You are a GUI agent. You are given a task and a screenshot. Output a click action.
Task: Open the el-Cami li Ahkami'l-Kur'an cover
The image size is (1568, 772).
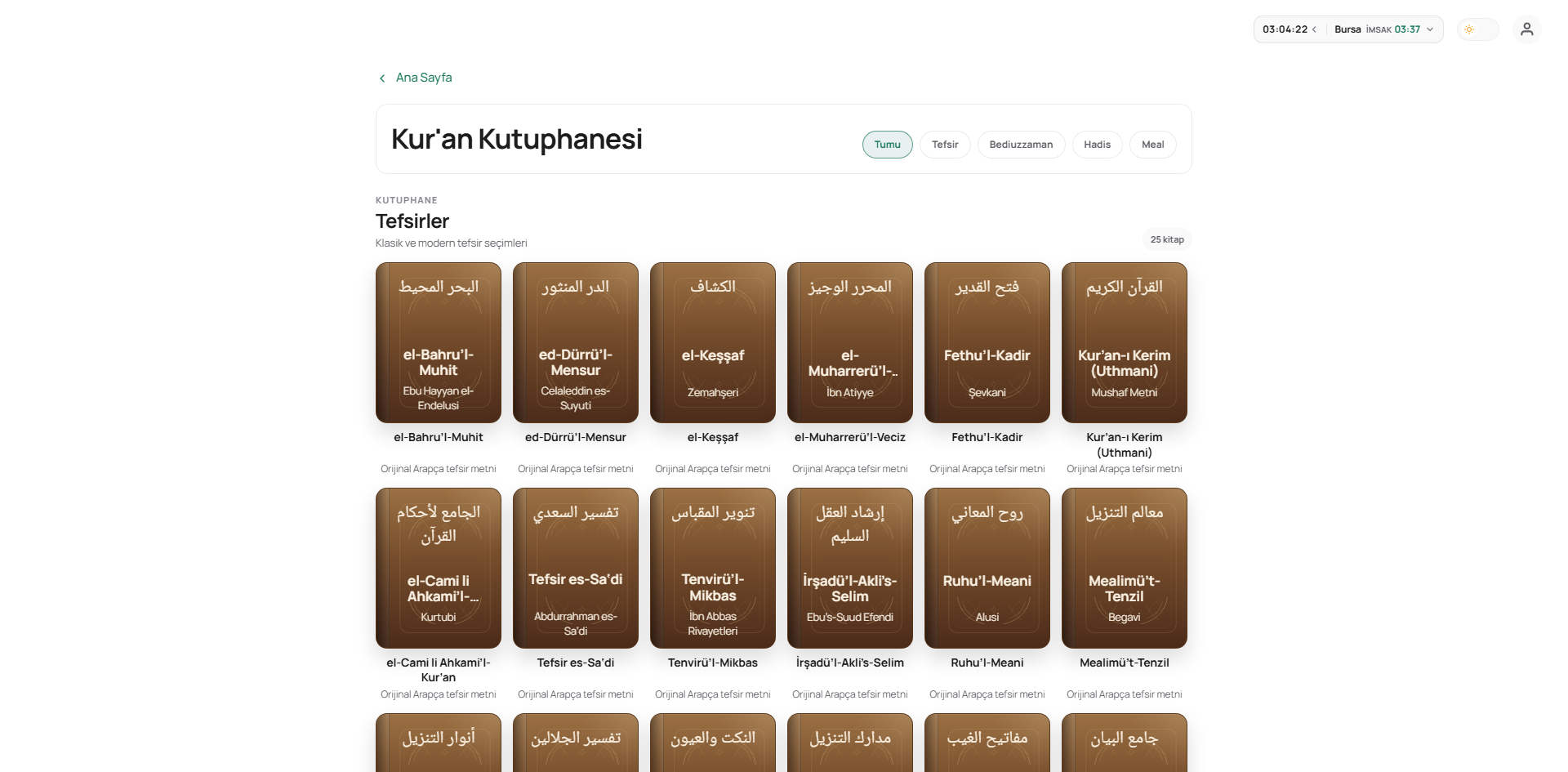[x=439, y=568]
